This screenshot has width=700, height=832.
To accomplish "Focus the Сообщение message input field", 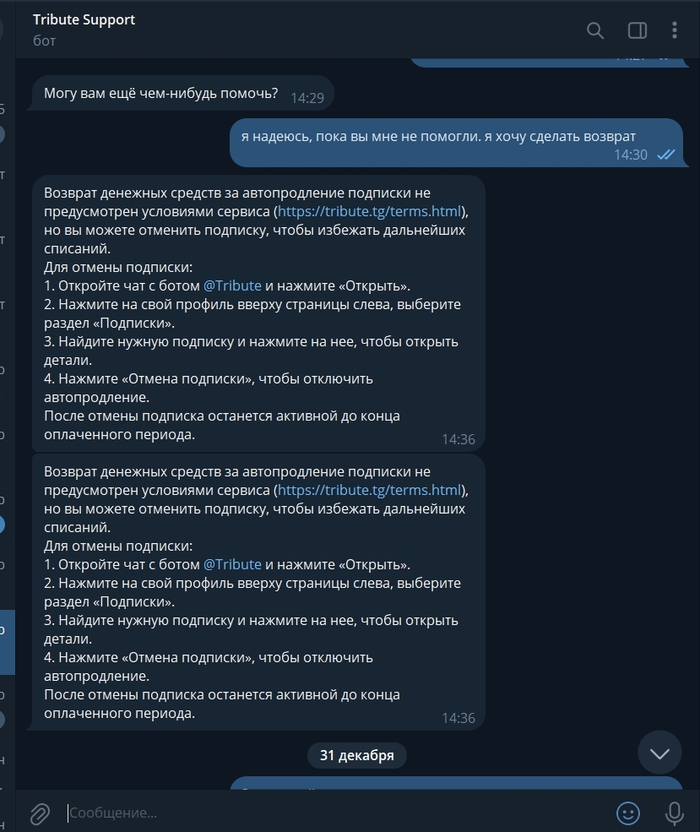I will (334, 812).
